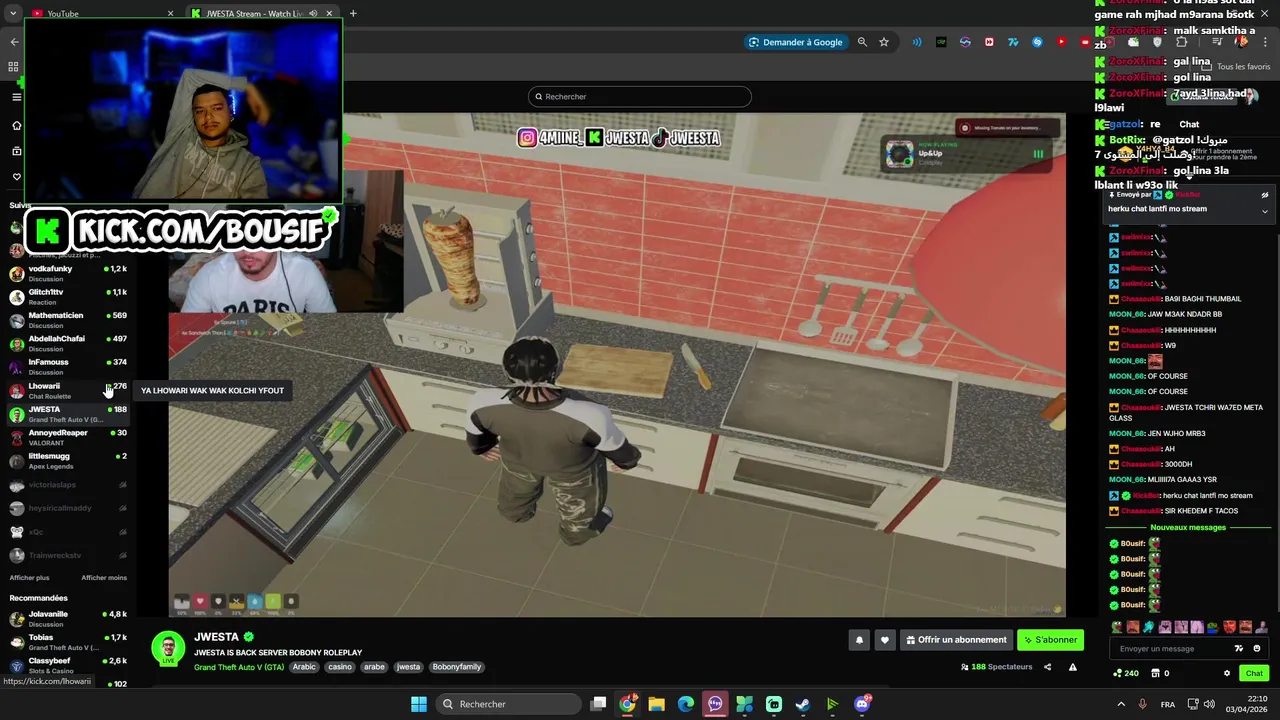Image resolution: width=1280 pixels, height=720 pixels.
Task: Open Lhowarii channel in sidebar
Action: tap(68, 390)
